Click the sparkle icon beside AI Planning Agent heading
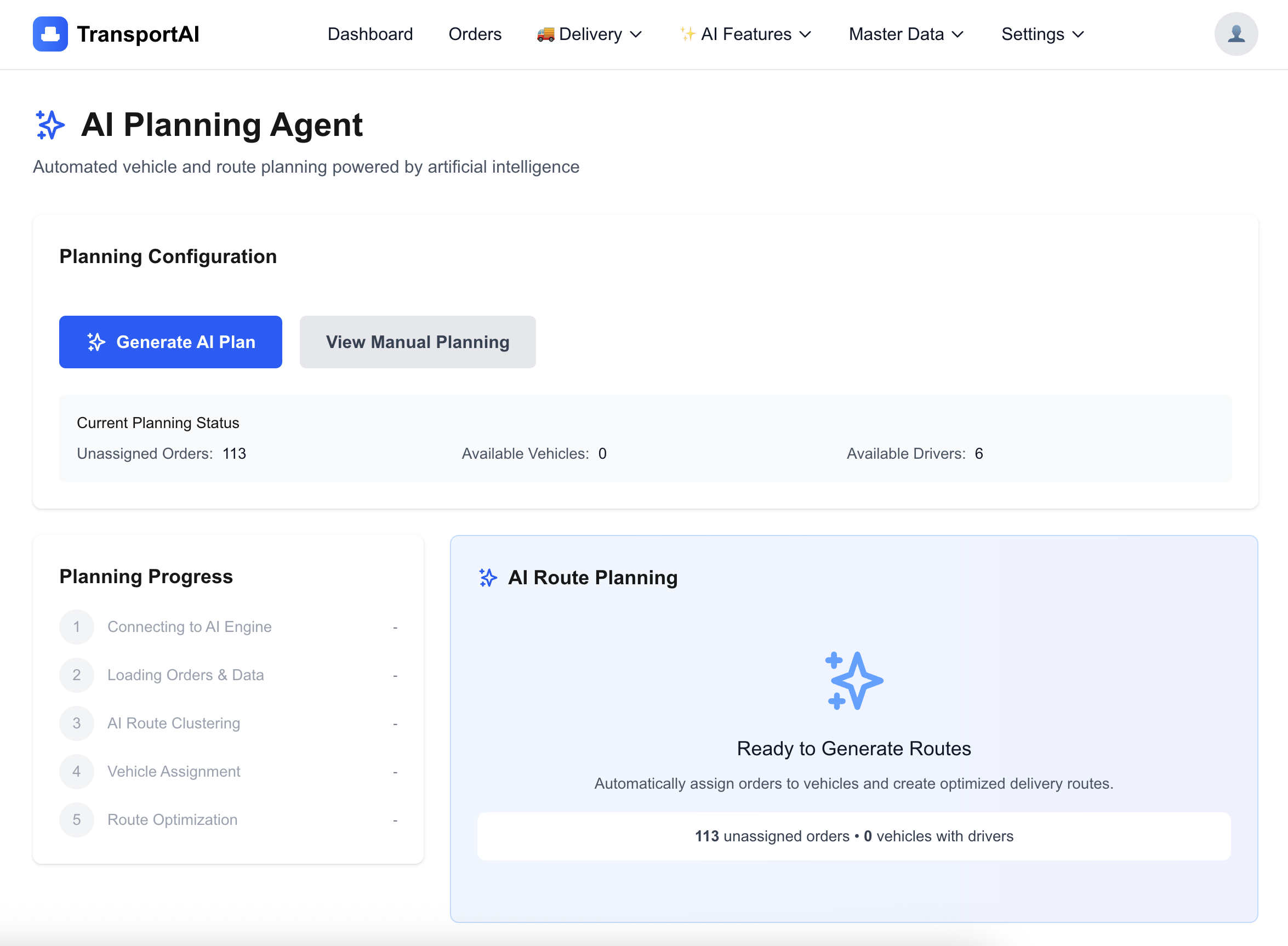This screenshot has height=946, width=1288. [x=49, y=125]
